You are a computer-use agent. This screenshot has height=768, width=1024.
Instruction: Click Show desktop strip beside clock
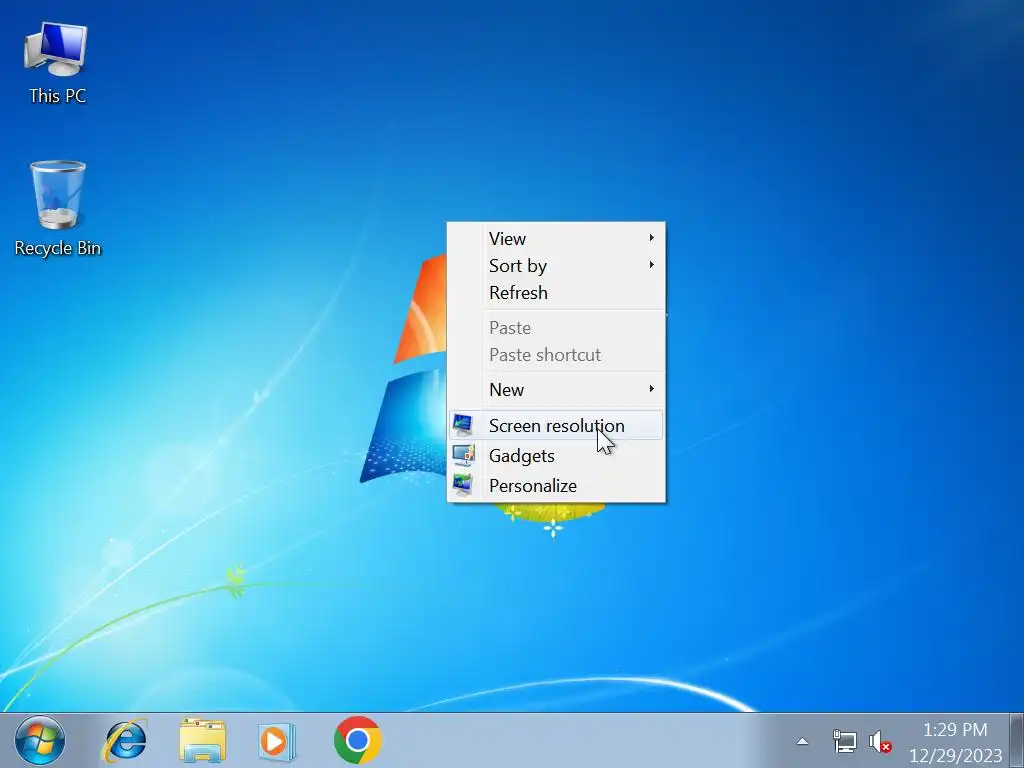click(x=1017, y=741)
